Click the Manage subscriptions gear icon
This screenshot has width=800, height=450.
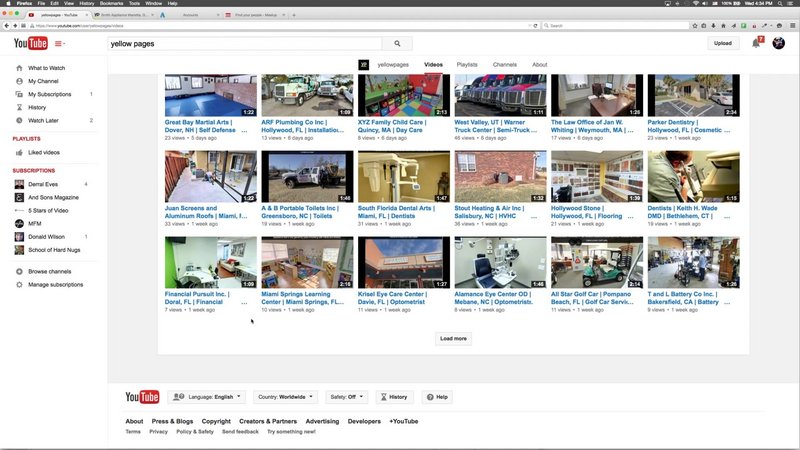coord(19,285)
